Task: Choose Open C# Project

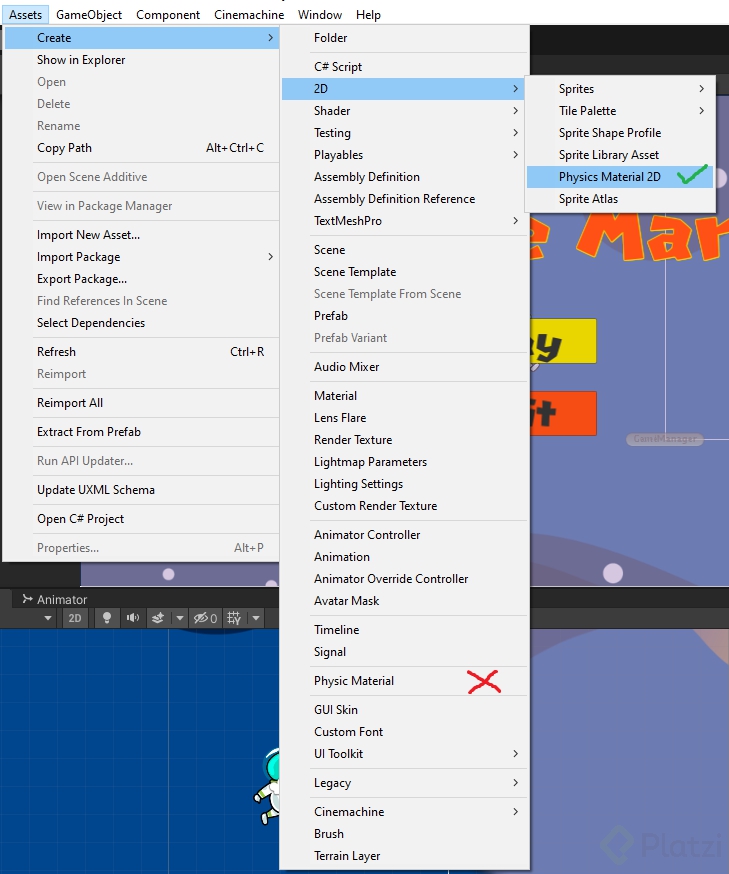Action: point(142,519)
